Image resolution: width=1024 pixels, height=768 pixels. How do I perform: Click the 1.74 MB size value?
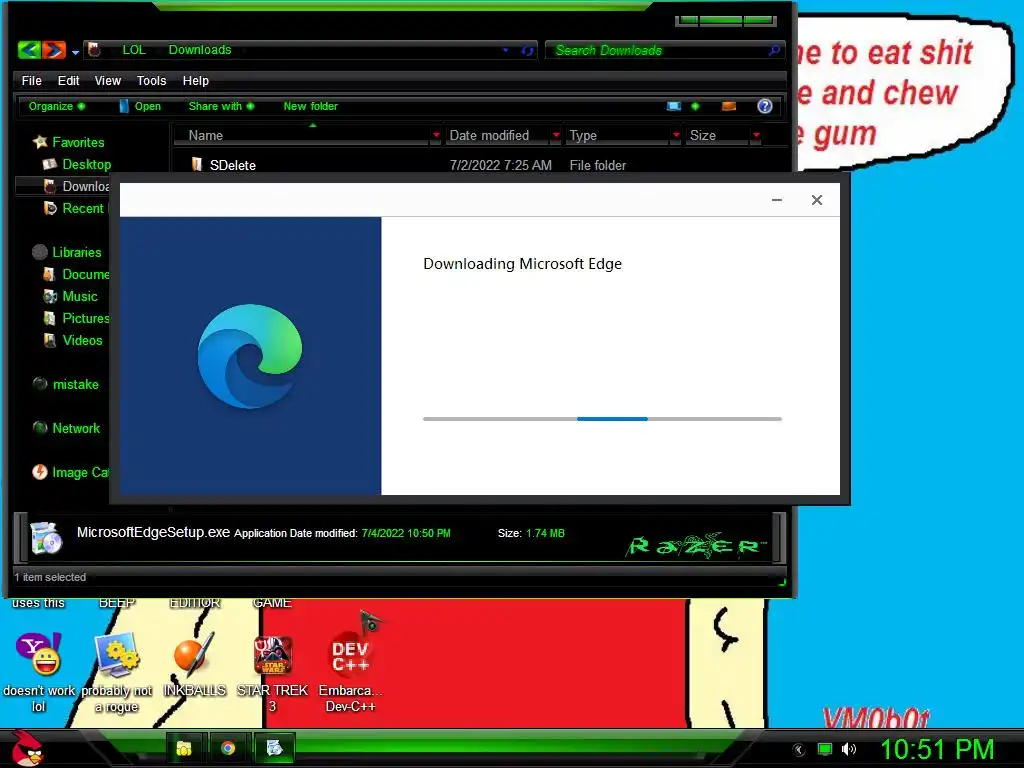[545, 533]
